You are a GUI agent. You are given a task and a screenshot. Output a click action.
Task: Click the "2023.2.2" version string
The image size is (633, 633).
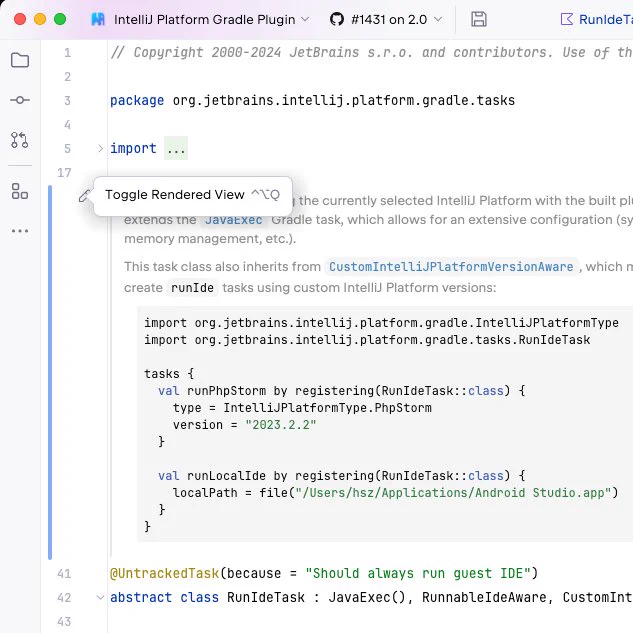coord(281,425)
